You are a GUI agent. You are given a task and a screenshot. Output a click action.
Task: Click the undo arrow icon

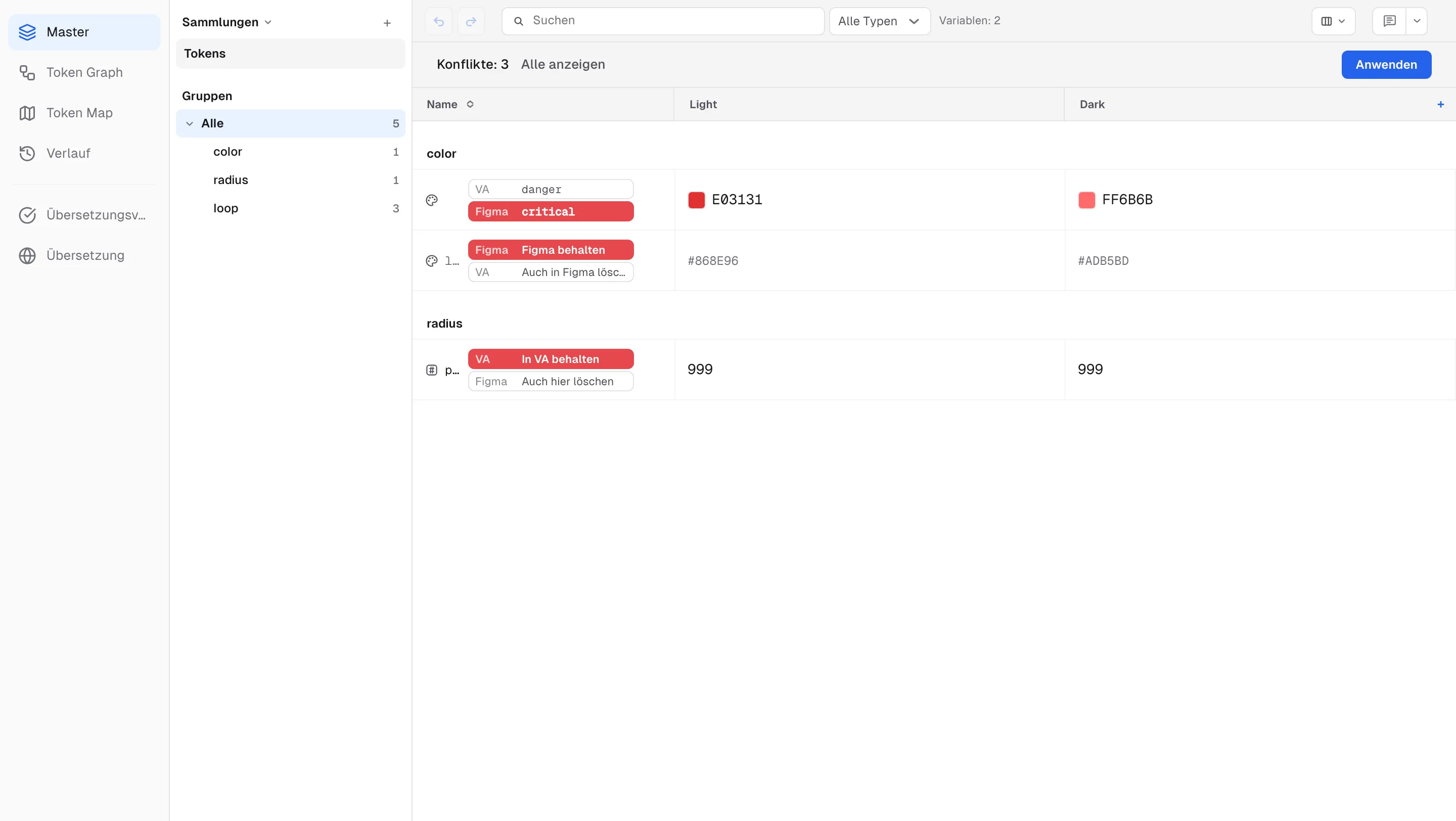point(439,21)
